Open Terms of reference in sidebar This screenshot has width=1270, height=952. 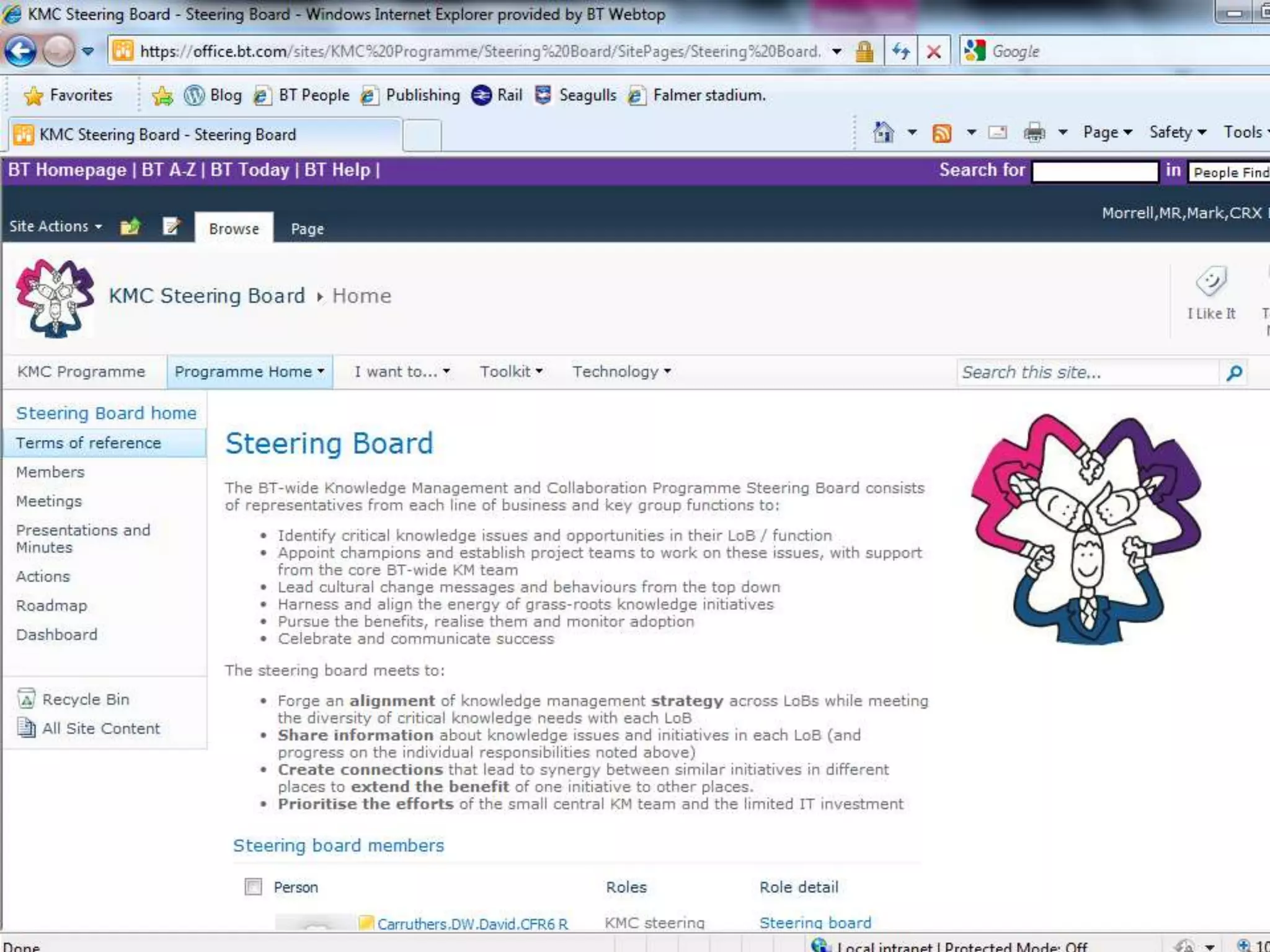(x=104, y=443)
